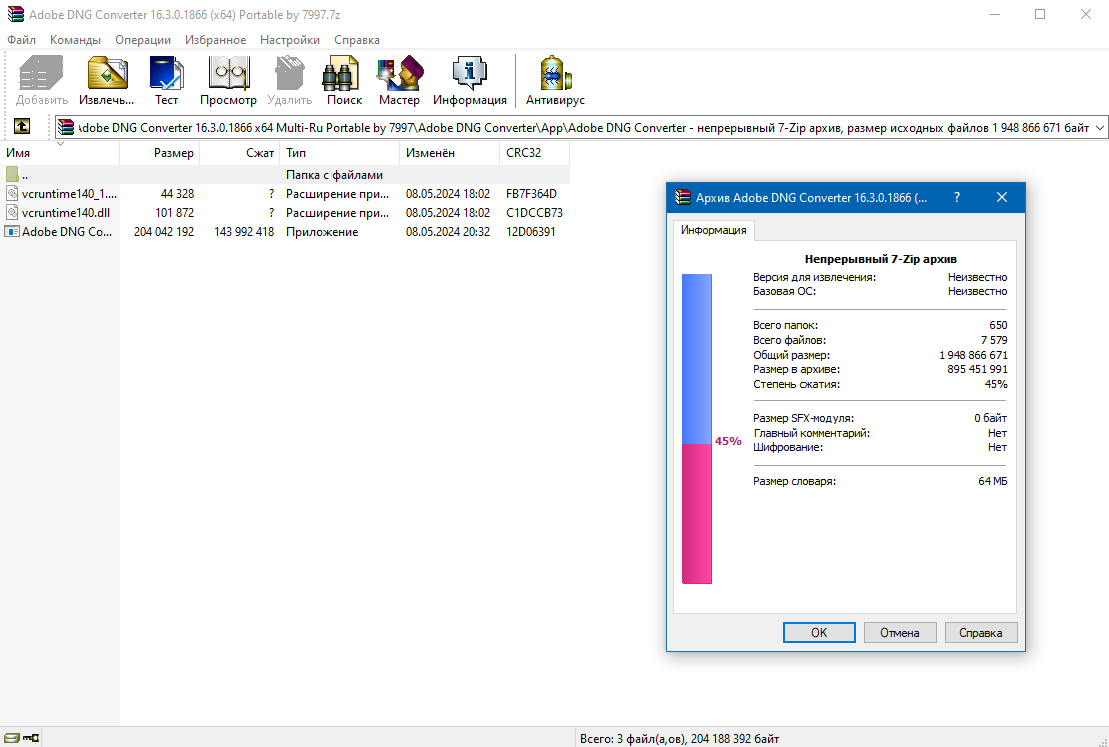Click the status bar total text

pos(679,739)
